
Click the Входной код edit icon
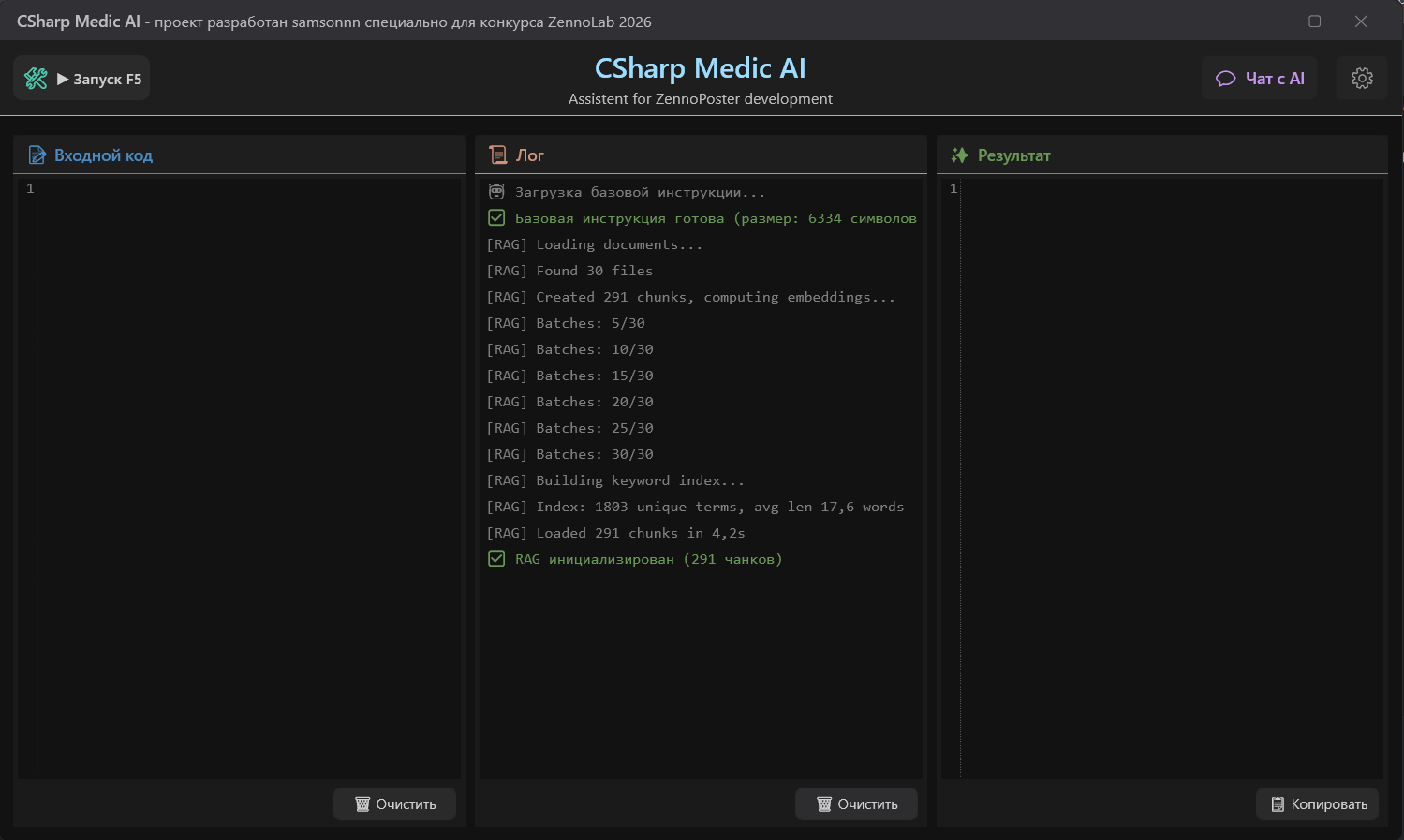click(37, 155)
